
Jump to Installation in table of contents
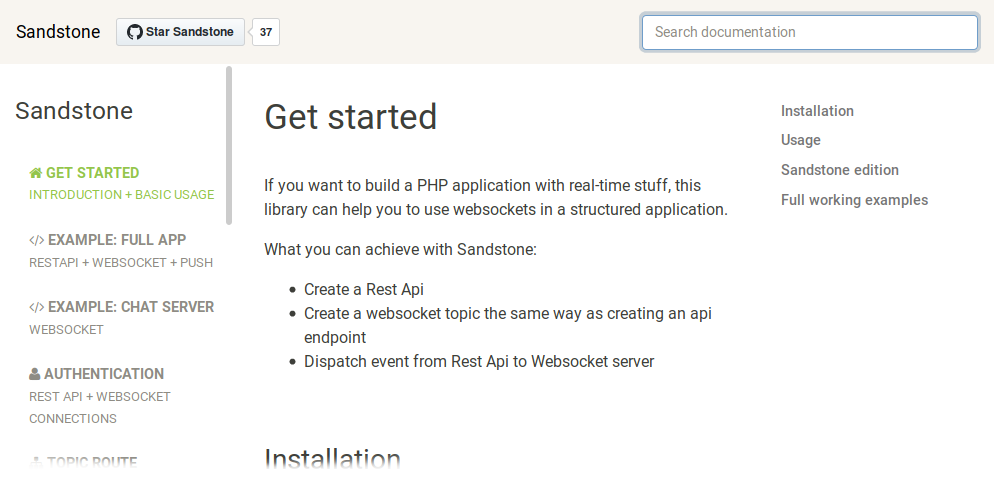817,111
